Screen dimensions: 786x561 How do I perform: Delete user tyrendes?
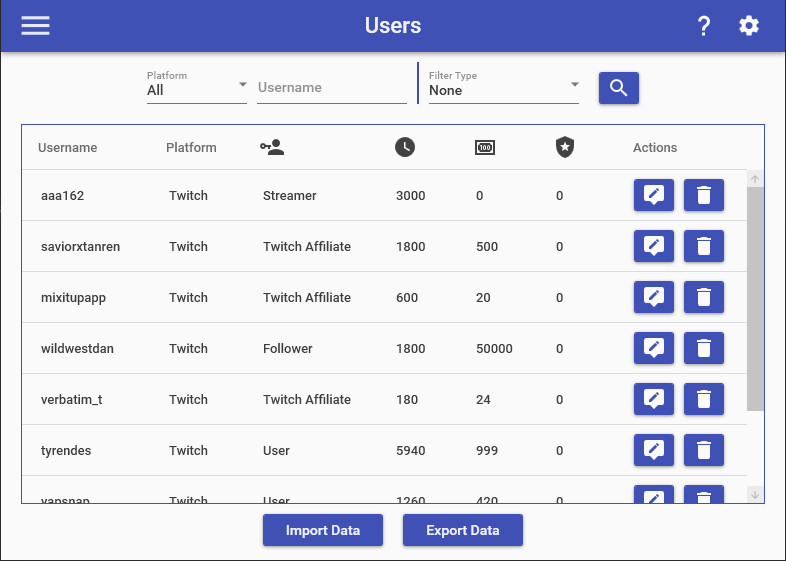click(x=703, y=451)
